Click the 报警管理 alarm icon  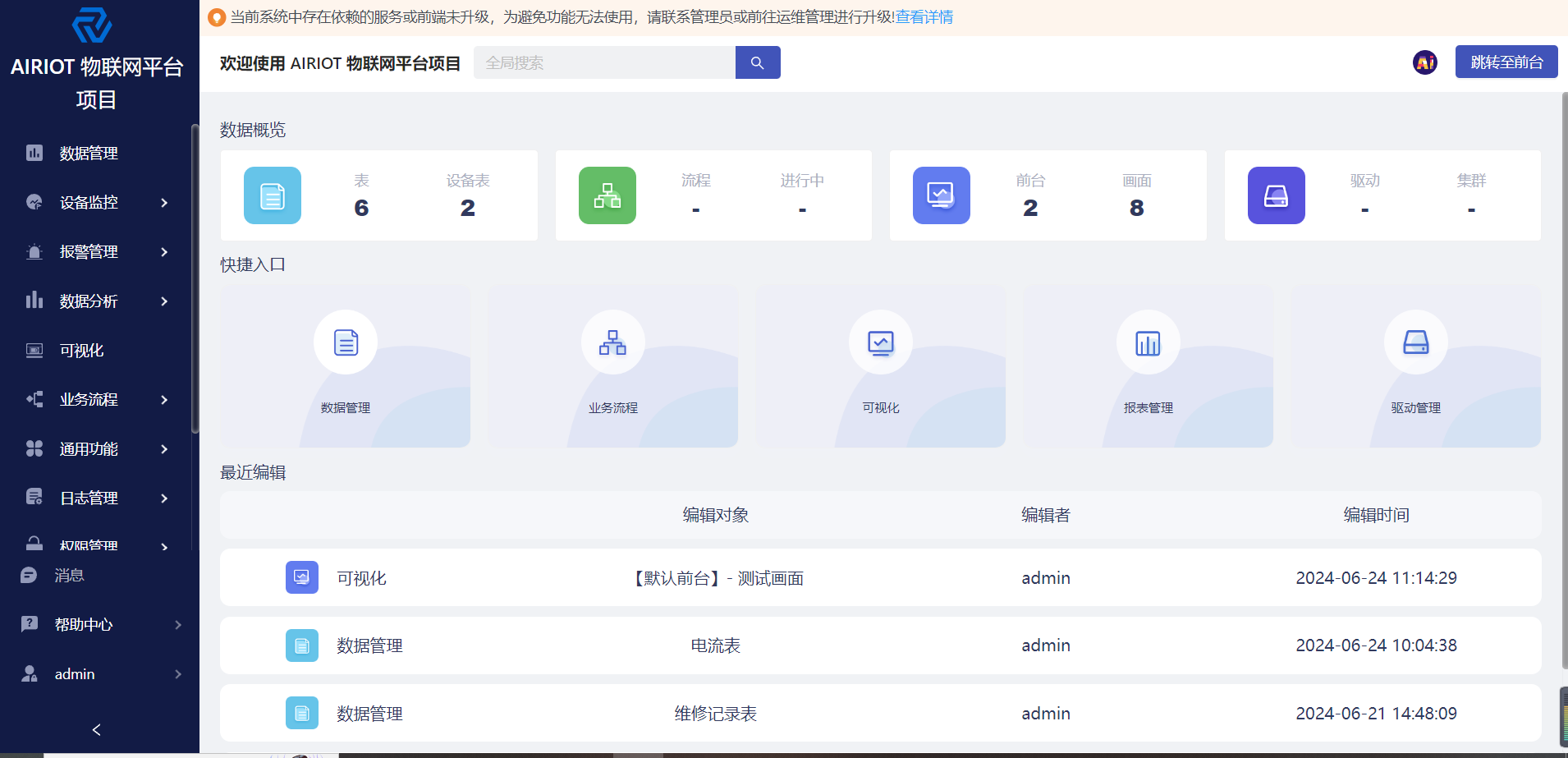point(34,251)
